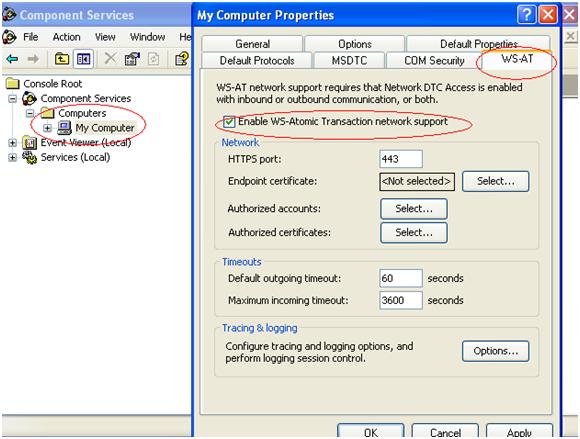The width and height of the screenshot is (580, 439).
Task: Open the Window menu
Action: 148,37
